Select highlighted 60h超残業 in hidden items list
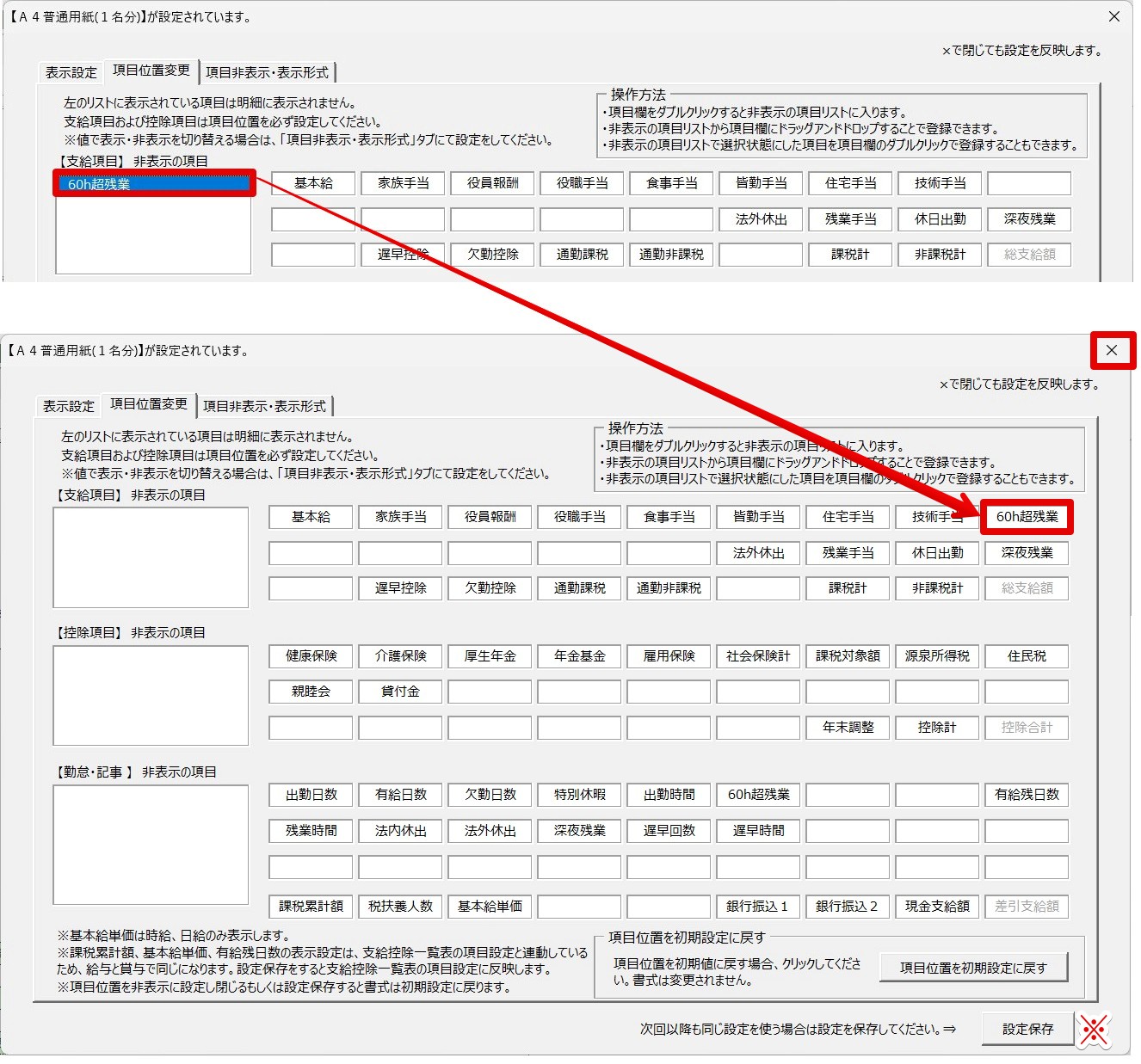Screen dimensions: 1141x1064 tap(153, 184)
